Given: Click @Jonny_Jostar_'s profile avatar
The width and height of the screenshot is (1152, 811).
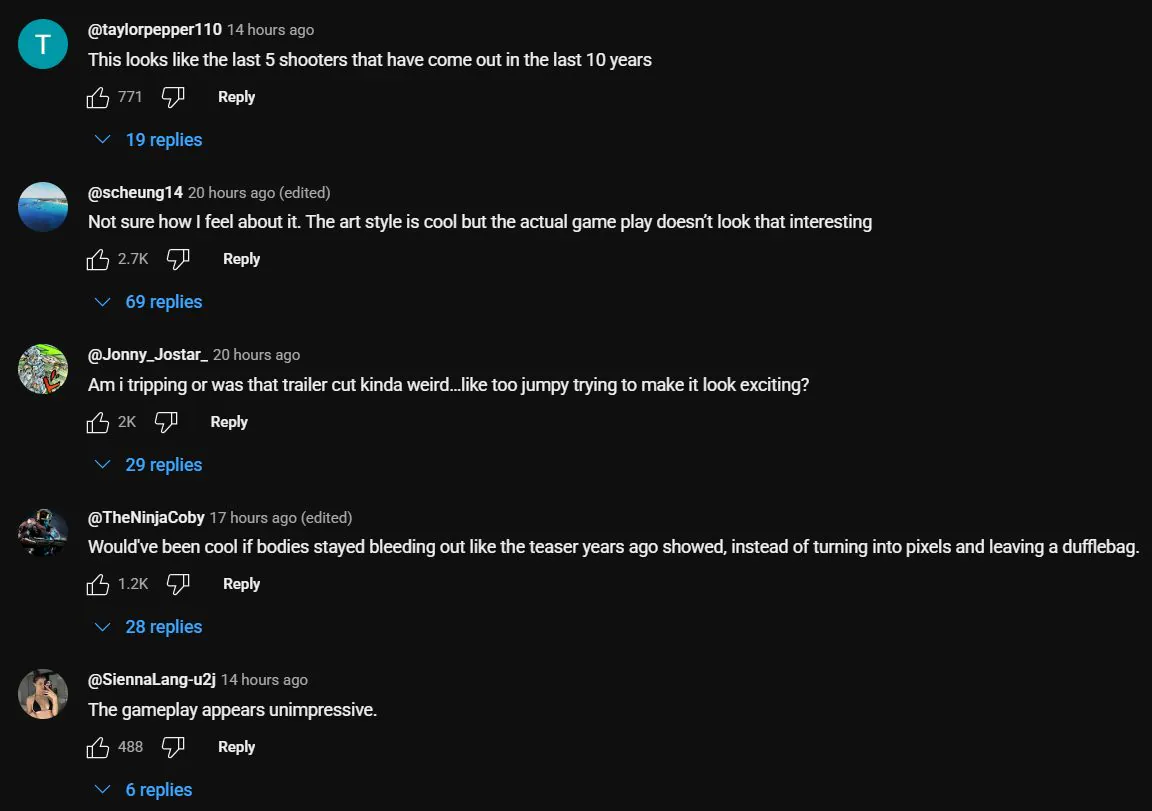Looking at the screenshot, I should [x=43, y=370].
